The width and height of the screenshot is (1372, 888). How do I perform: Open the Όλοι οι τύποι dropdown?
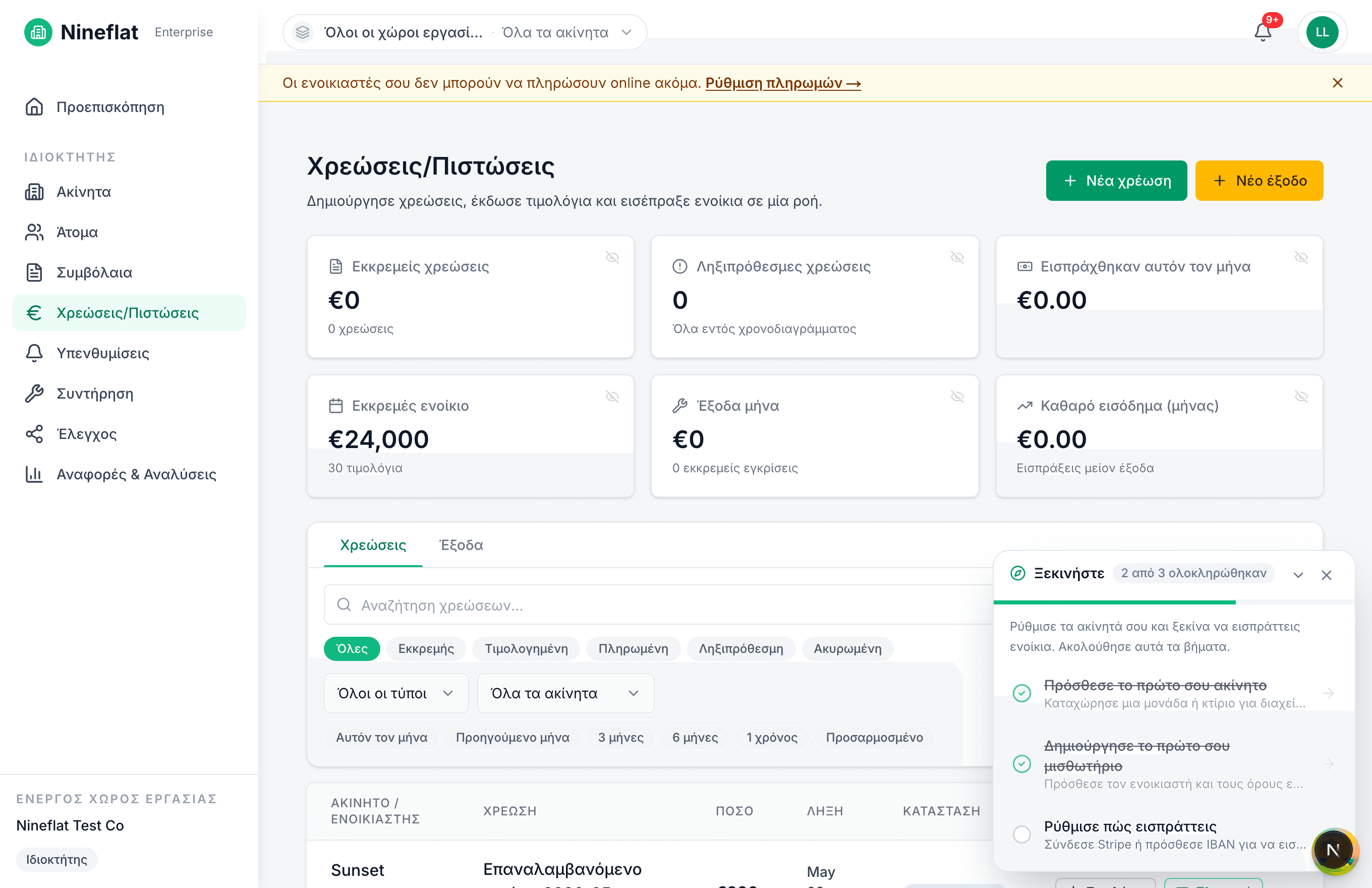coord(396,693)
